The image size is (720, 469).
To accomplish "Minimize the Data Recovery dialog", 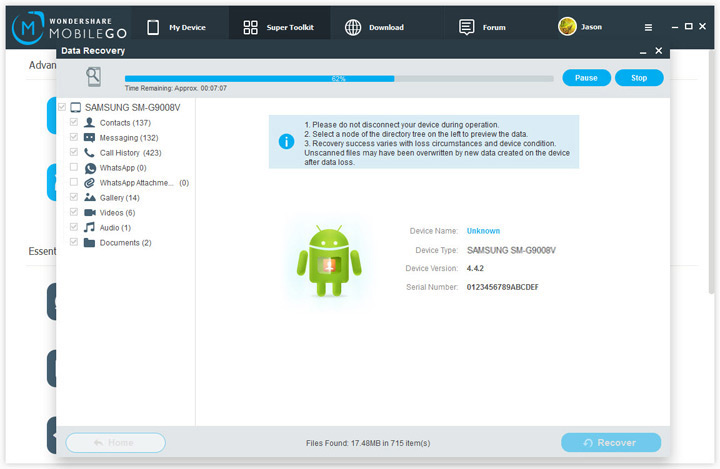I will [x=643, y=51].
